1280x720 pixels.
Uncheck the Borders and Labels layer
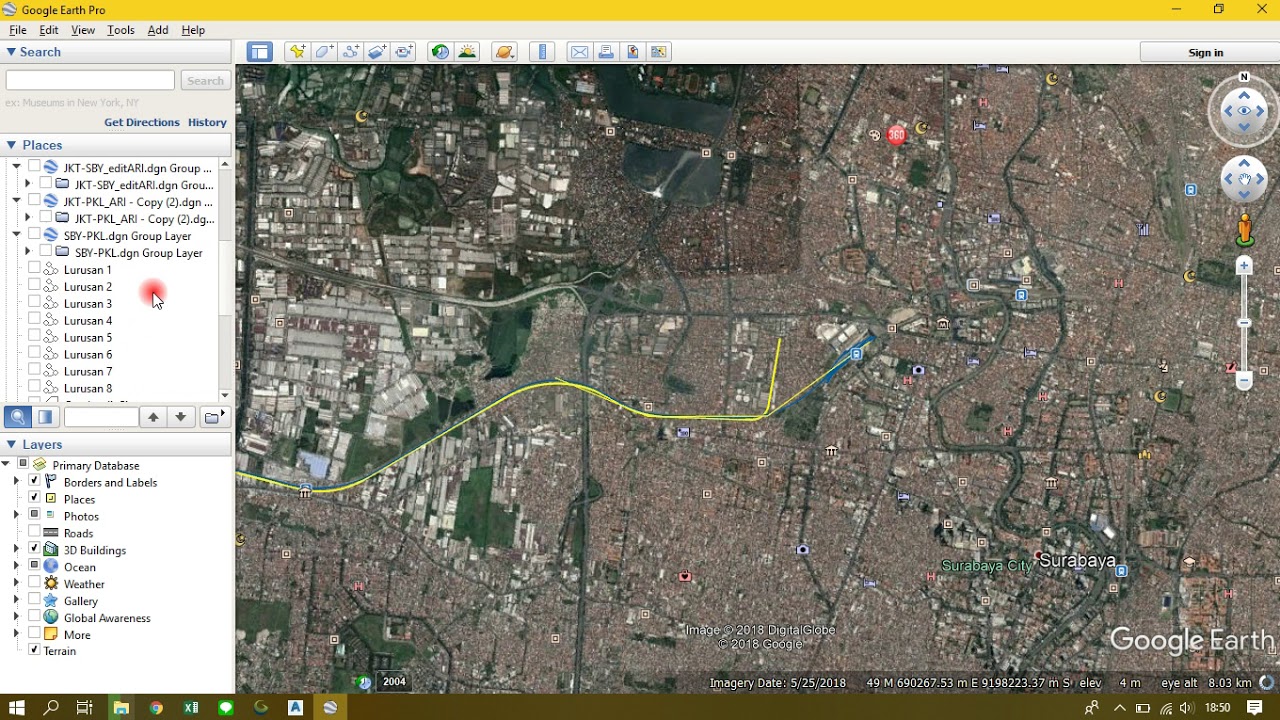pos(34,482)
